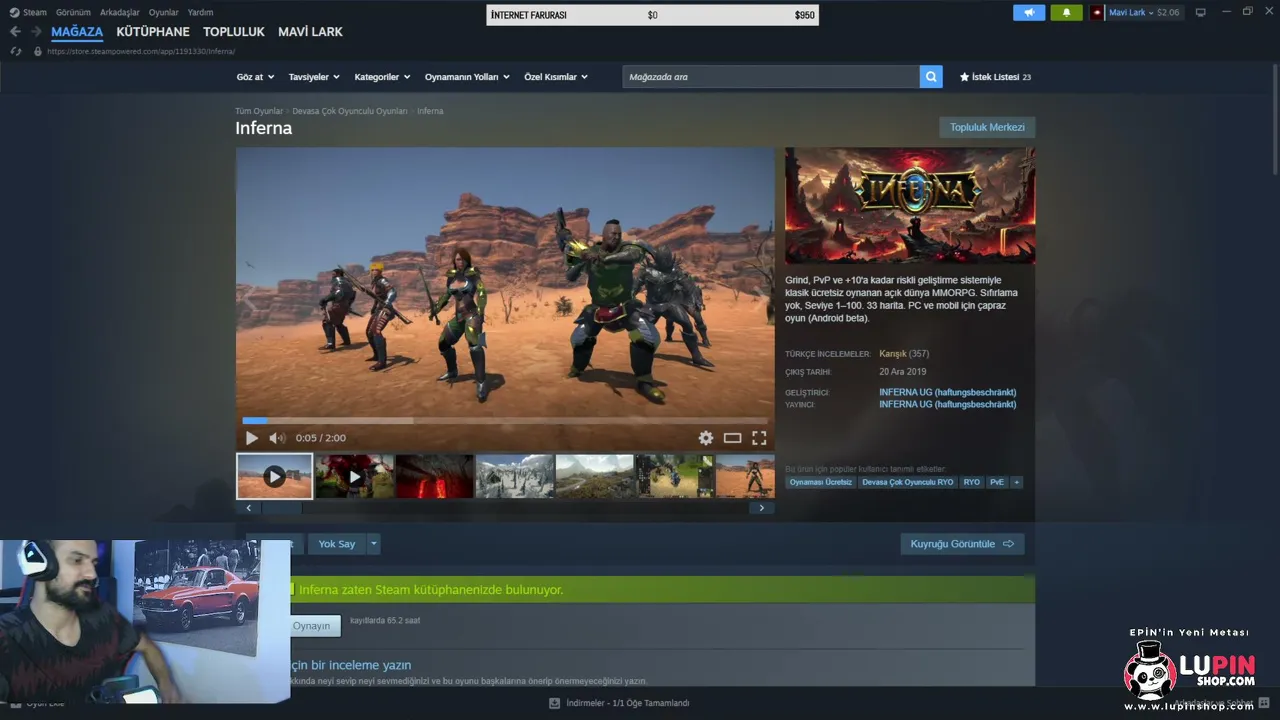Select the RYO tag
The height and width of the screenshot is (720, 1280).
coord(971,482)
